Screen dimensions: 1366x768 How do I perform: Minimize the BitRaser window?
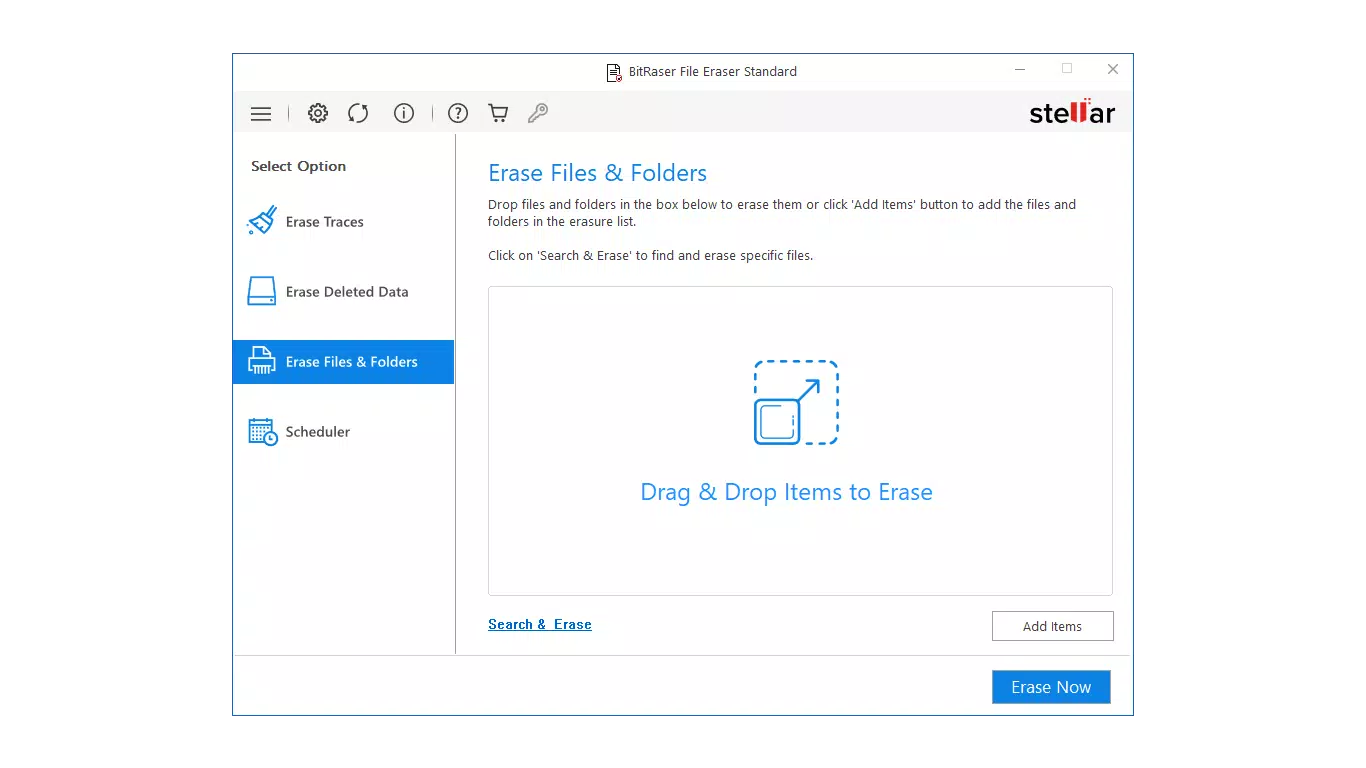click(1020, 70)
